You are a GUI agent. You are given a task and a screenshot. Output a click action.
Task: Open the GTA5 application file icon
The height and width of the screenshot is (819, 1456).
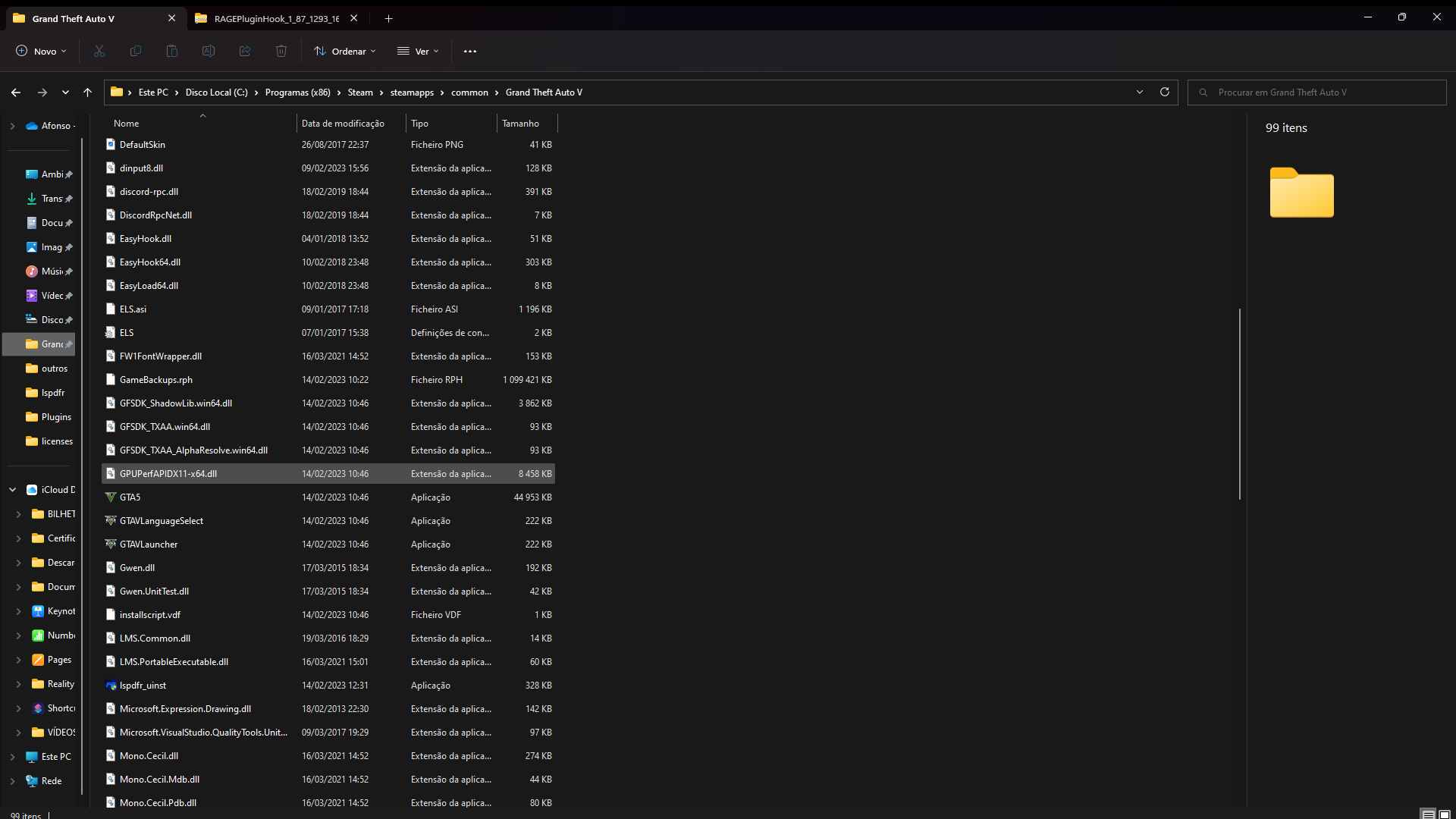pos(111,497)
